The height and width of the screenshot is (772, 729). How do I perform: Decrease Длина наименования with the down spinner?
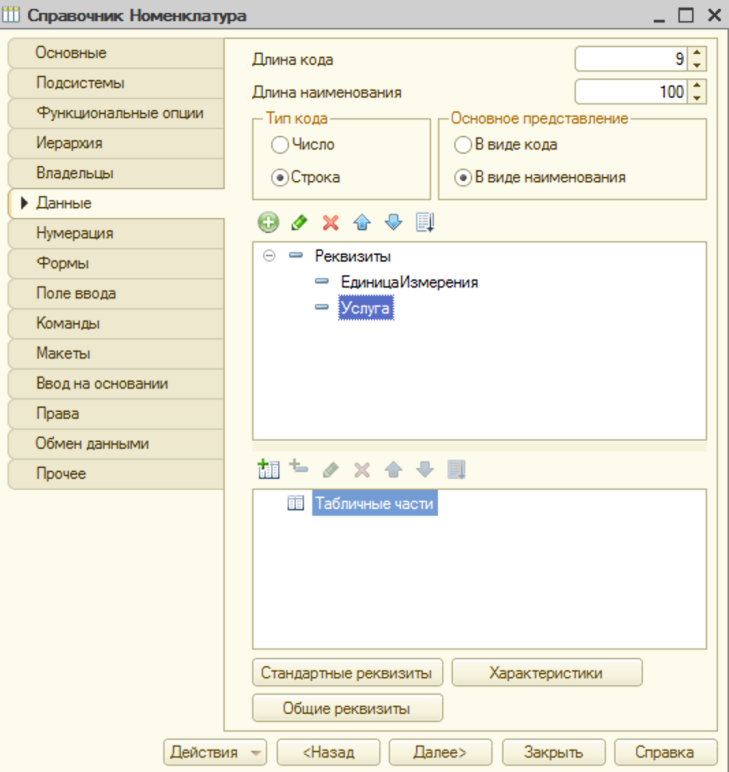pos(697,97)
